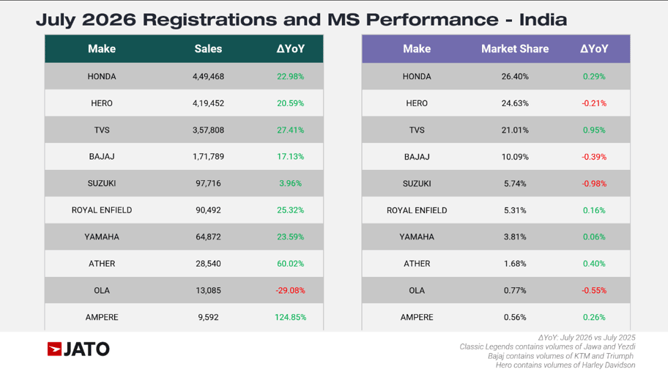Click the Make header in sales table
Viewport: 668px width, 375px height.
tap(101, 49)
